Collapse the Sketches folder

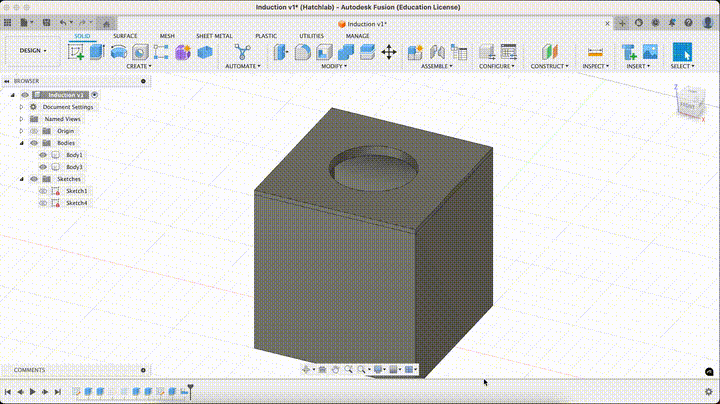pos(21,179)
